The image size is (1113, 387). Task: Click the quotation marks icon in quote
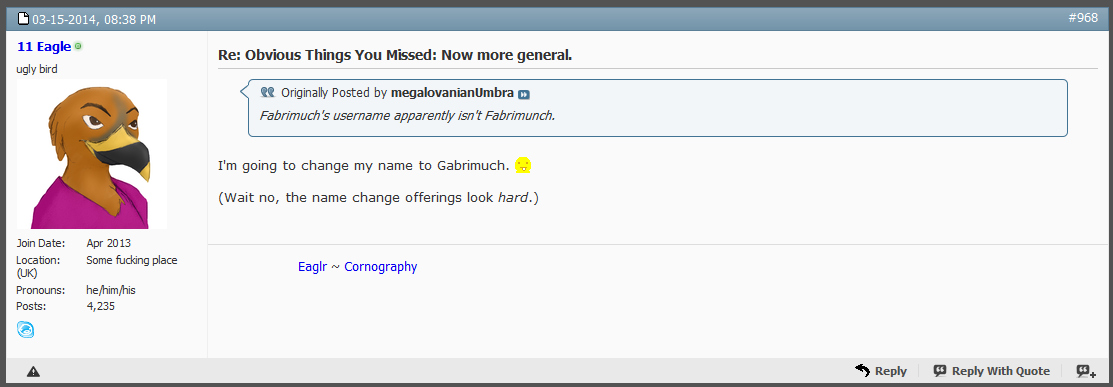[267, 92]
